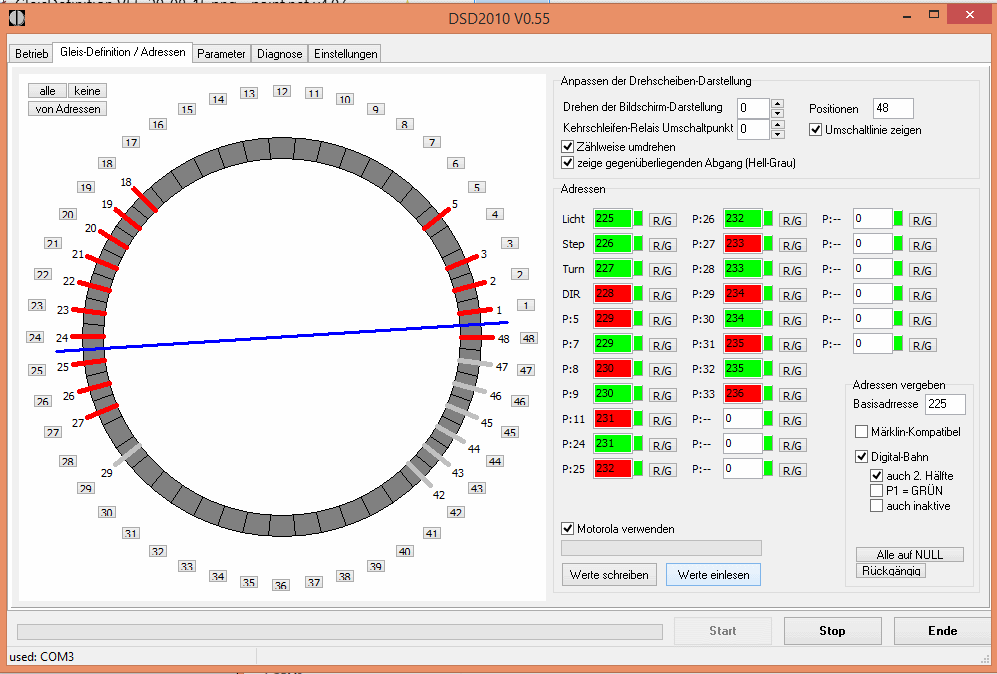Image resolution: width=997 pixels, height=674 pixels.
Task: Click R/G button for Licht address
Action: [x=663, y=220]
